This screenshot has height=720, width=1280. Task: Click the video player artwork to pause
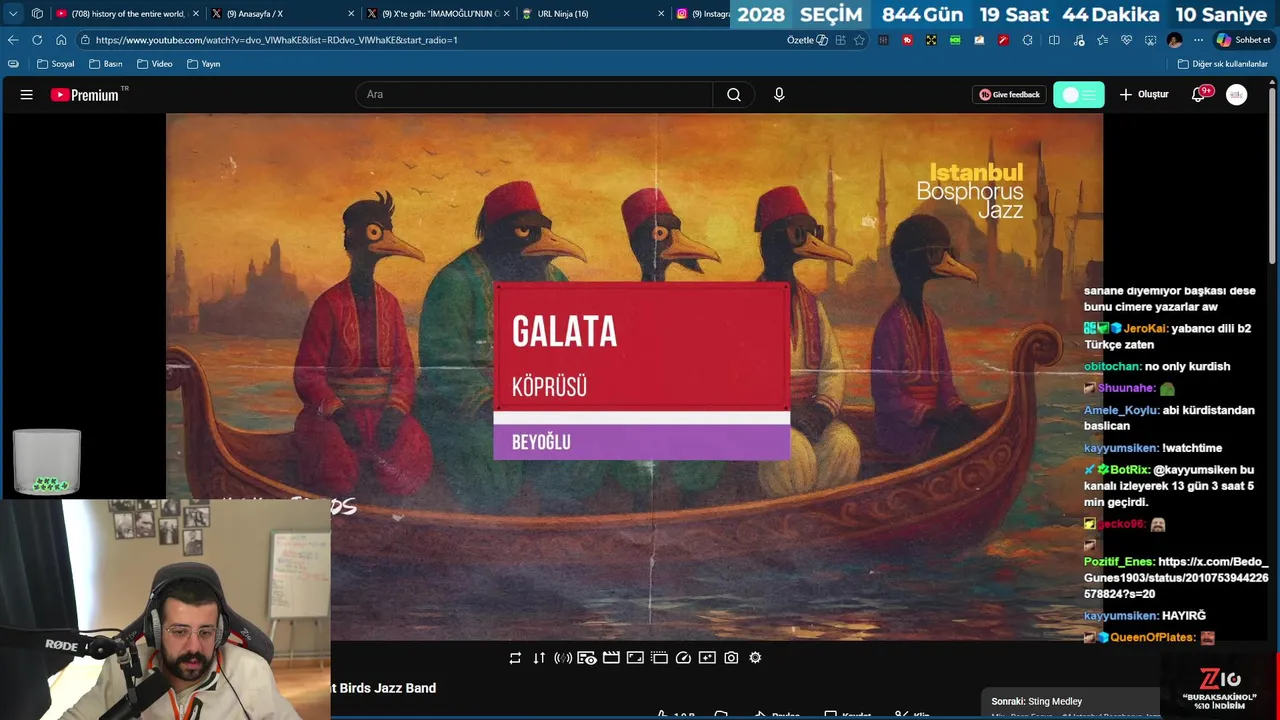[x=634, y=376]
